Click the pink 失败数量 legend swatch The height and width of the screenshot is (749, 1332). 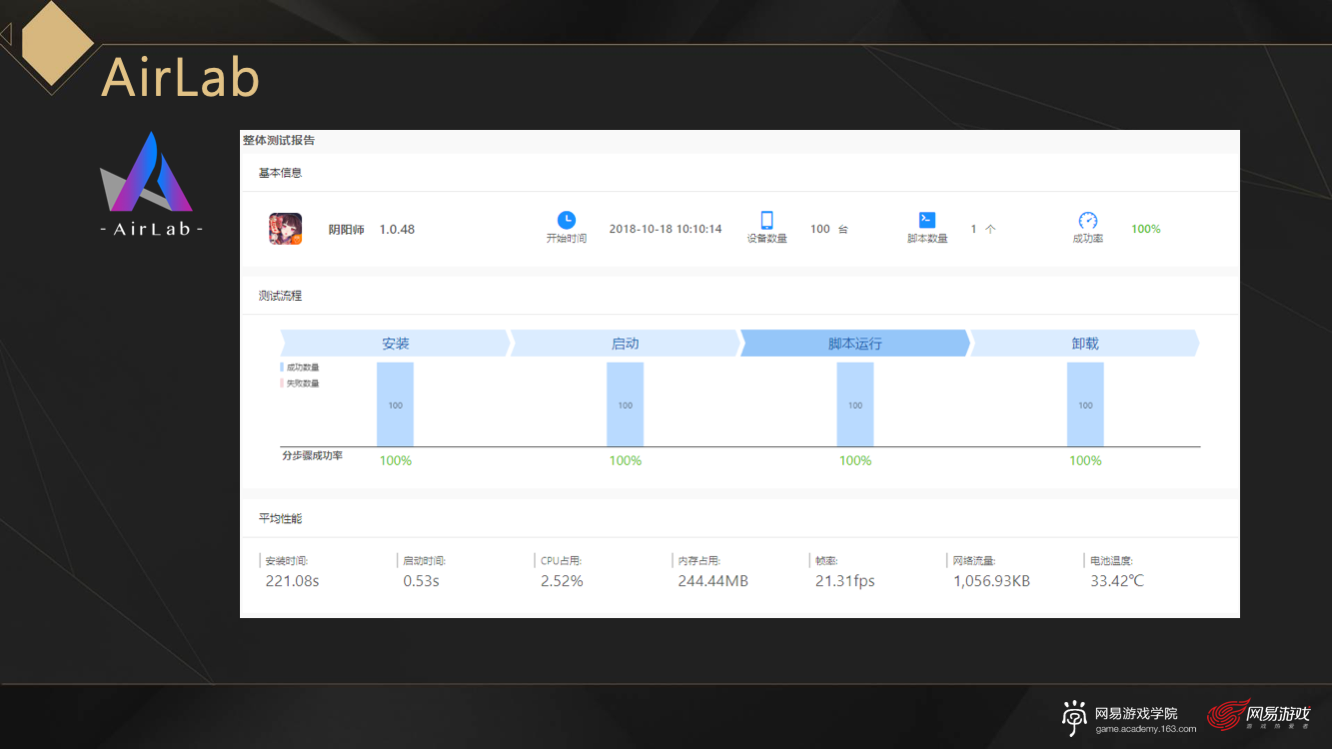pos(282,383)
